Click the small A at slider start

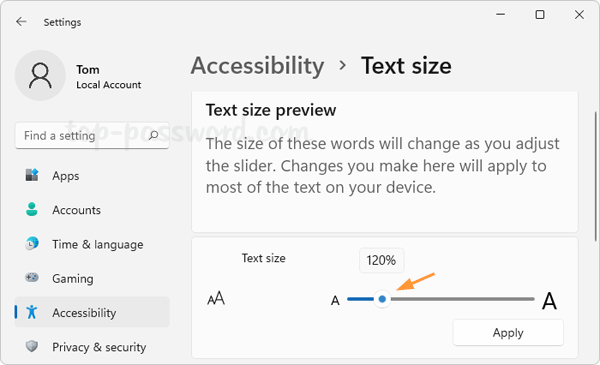coord(335,301)
